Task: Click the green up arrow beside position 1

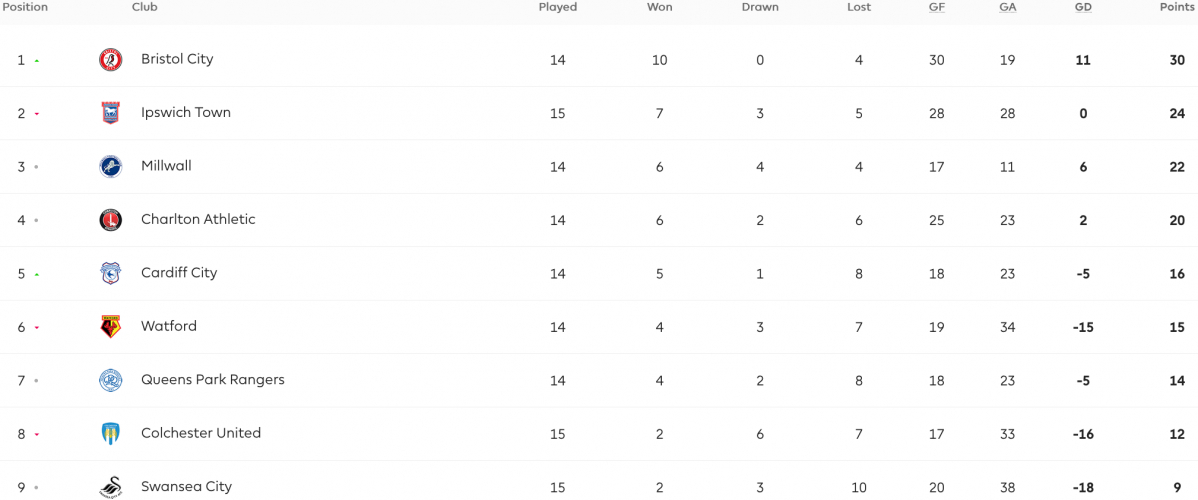Action: tap(36, 60)
